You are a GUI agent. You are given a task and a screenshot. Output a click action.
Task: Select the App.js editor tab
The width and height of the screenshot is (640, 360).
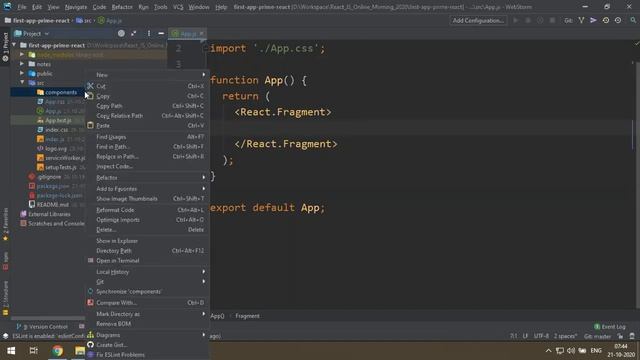click(x=188, y=33)
